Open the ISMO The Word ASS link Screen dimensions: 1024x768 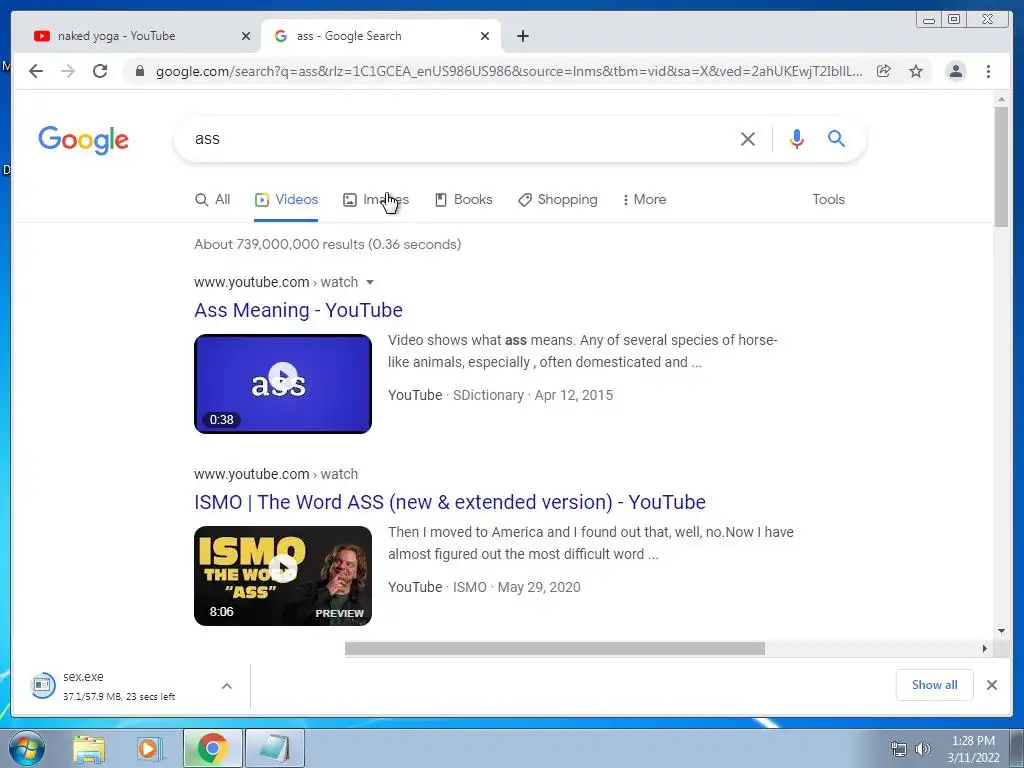[x=450, y=502]
